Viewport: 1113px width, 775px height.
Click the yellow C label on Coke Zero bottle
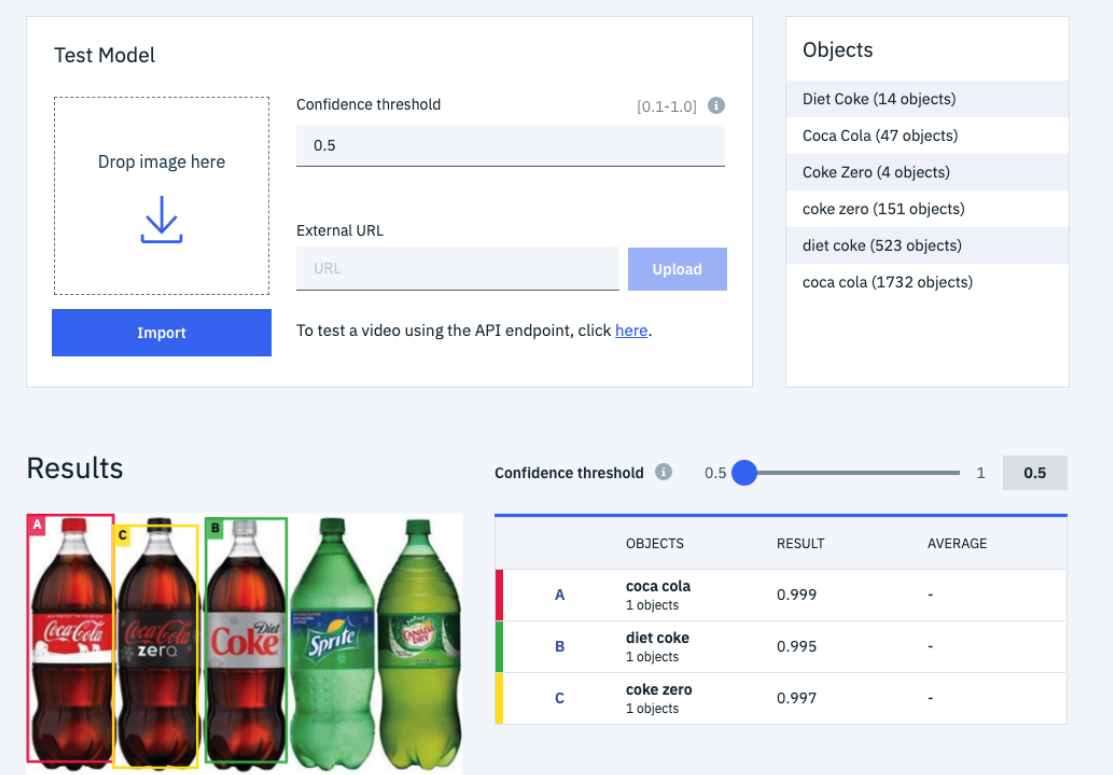point(122,535)
